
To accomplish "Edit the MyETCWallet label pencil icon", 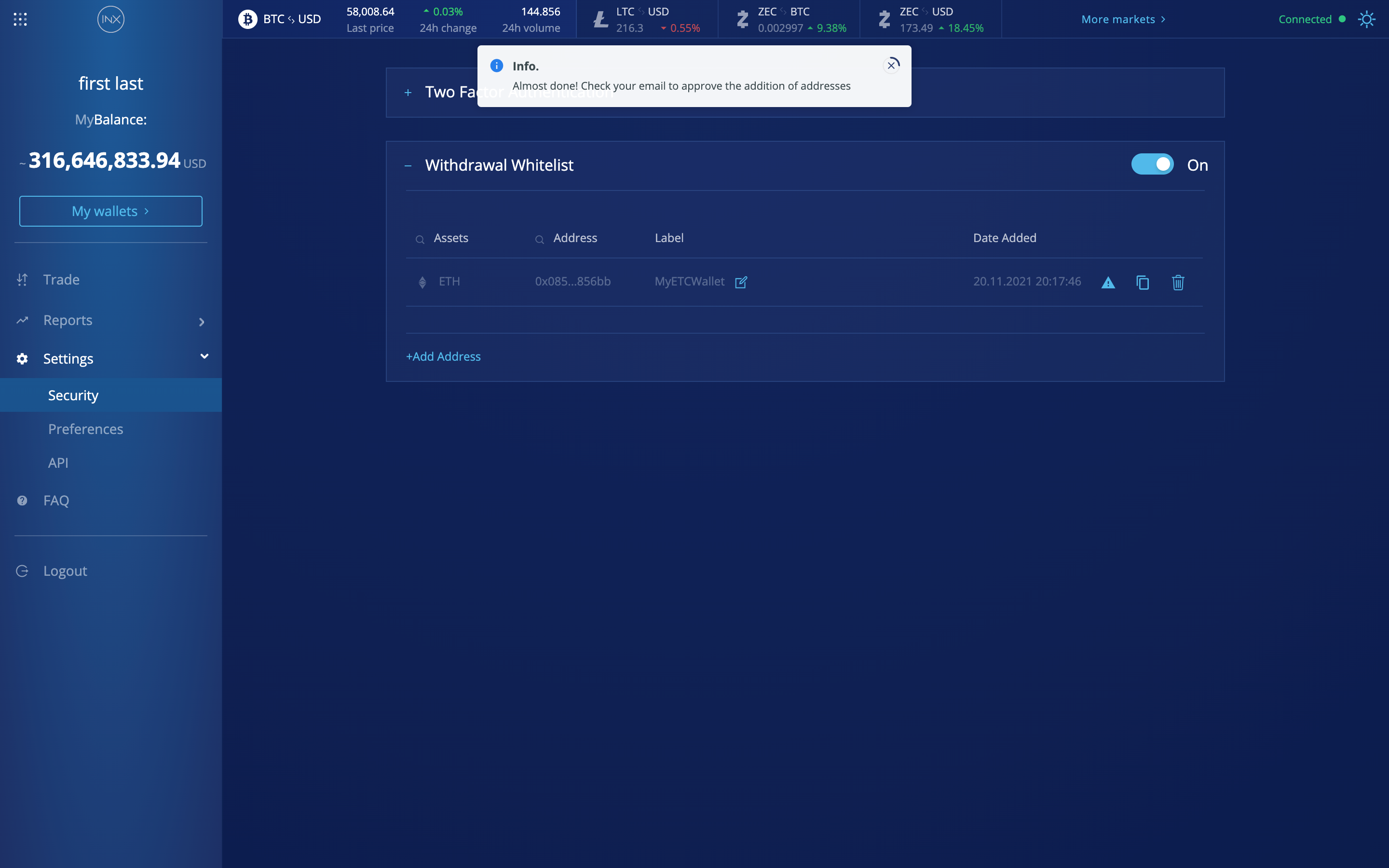I will pos(741,282).
